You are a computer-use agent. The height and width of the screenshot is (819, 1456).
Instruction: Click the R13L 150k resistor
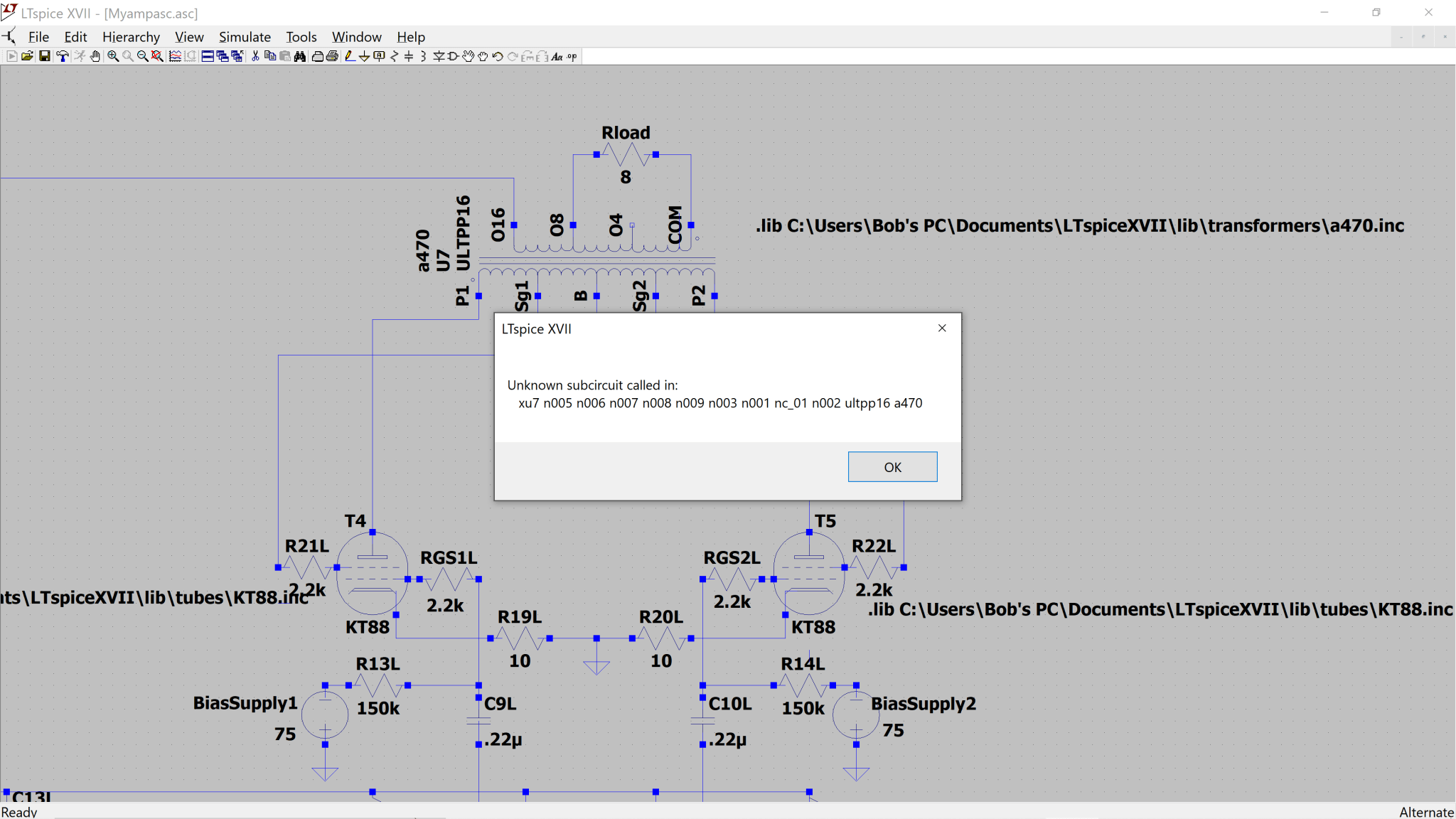point(378,685)
